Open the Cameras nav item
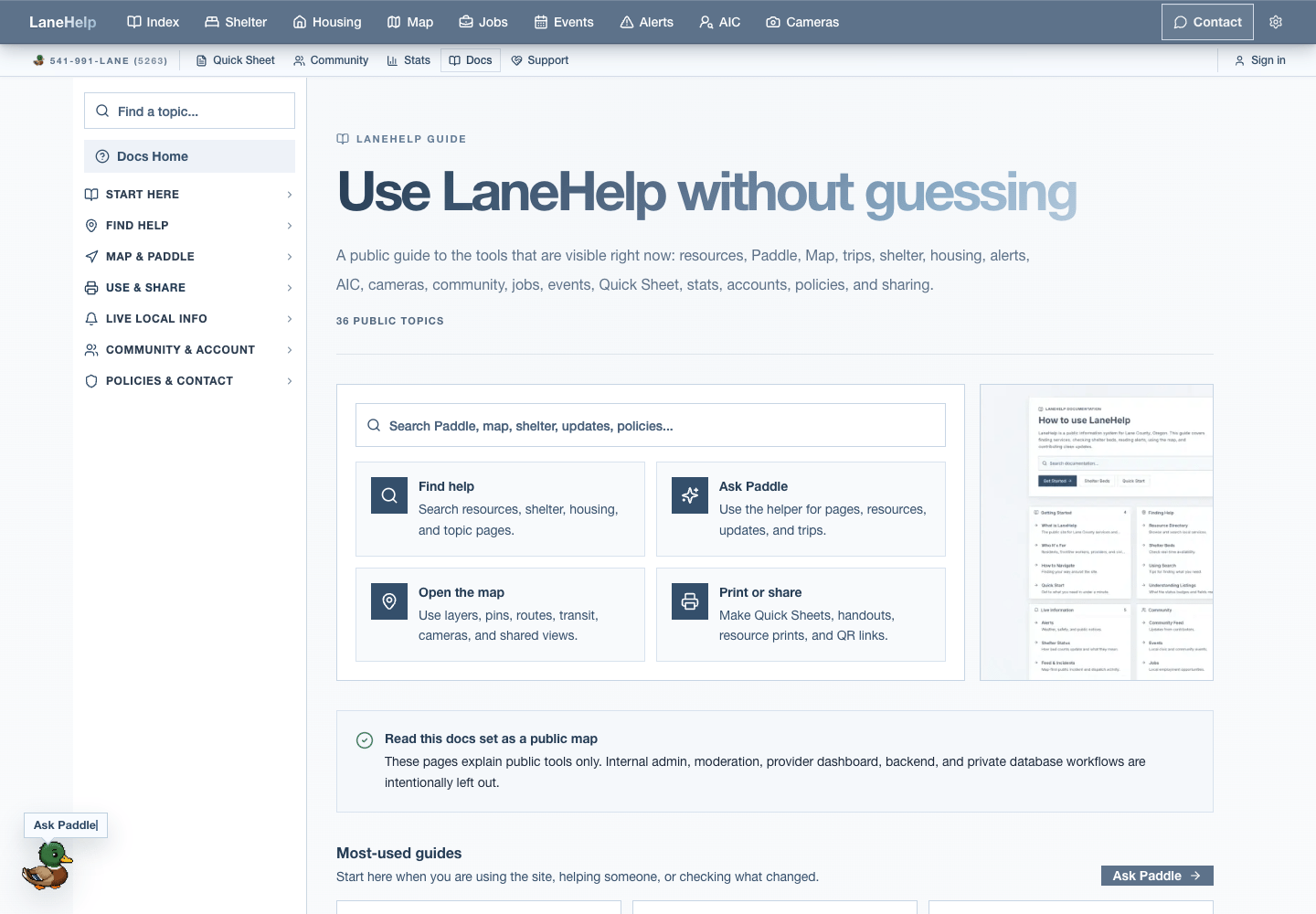 (802, 22)
